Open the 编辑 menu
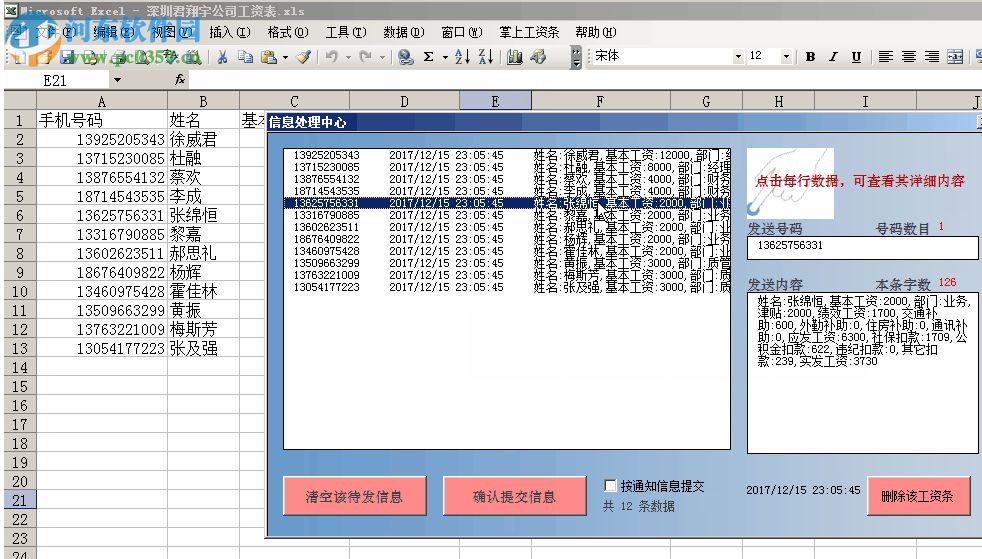 (114, 32)
